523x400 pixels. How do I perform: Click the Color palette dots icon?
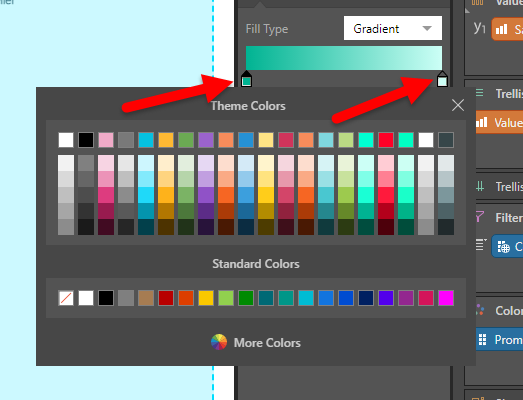[480, 310]
